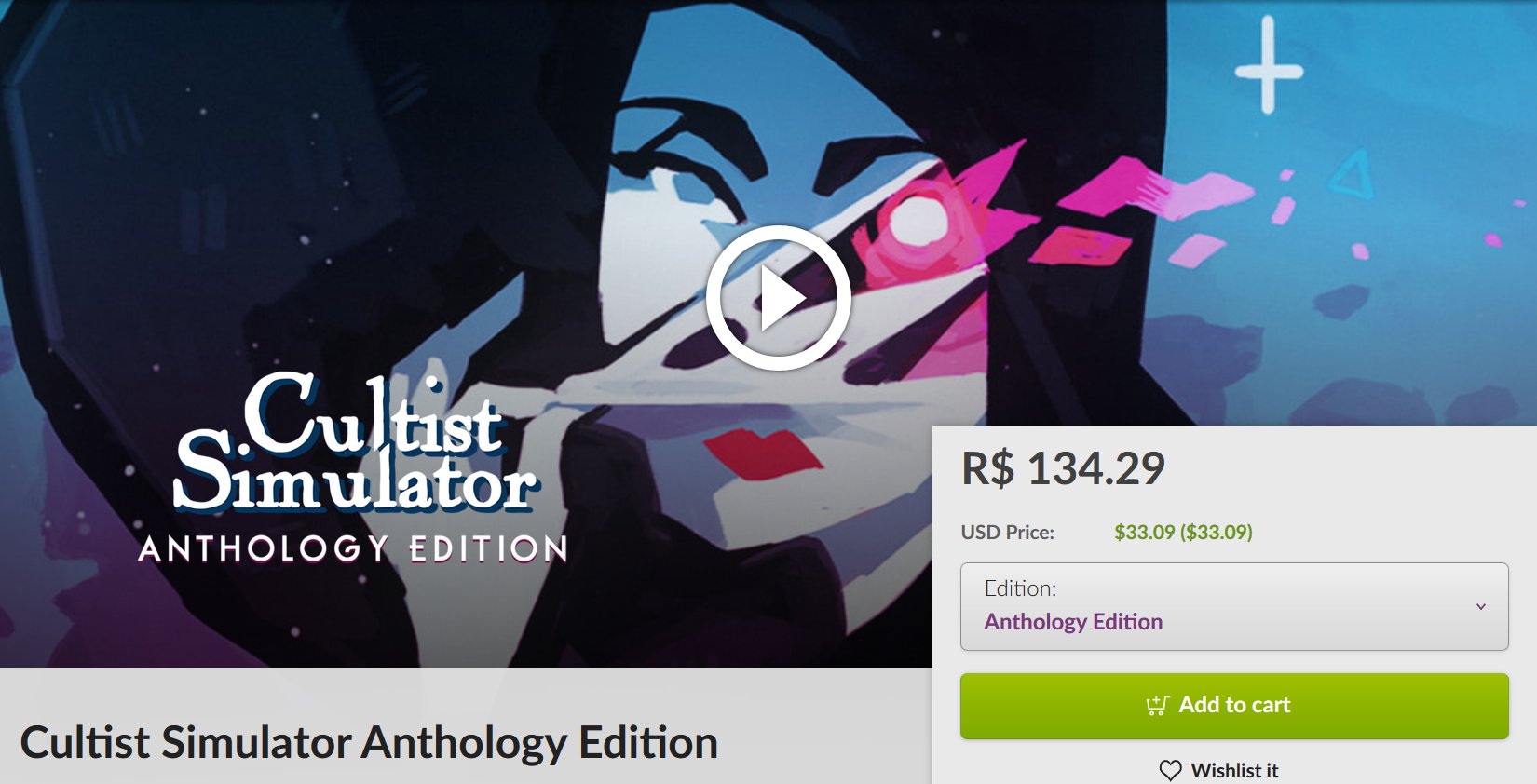
Task: Select the Anthology Edition value text
Action: pyautogui.click(x=1073, y=621)
